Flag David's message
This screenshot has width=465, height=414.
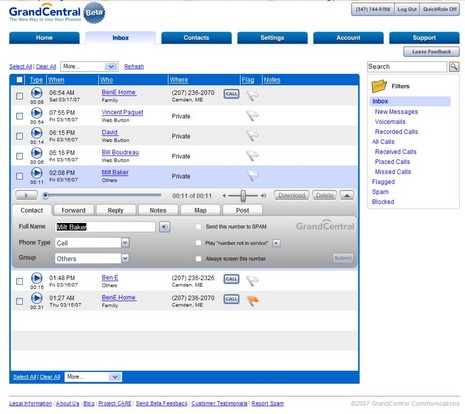(252, 136)
